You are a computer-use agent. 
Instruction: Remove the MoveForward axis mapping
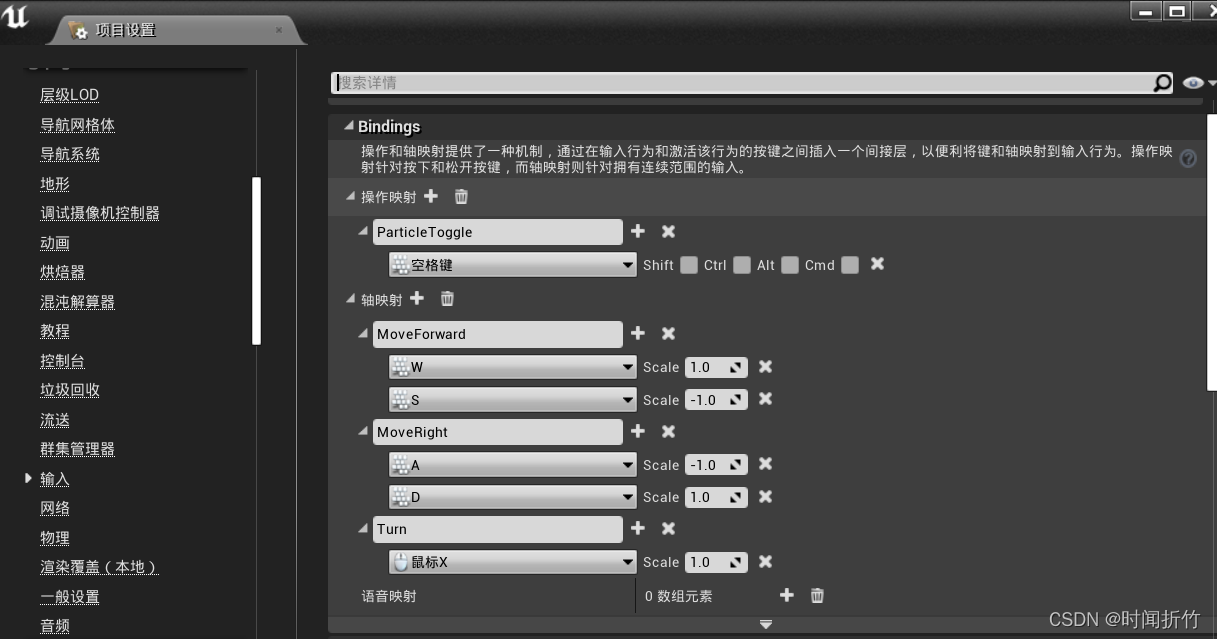(669, 334)
